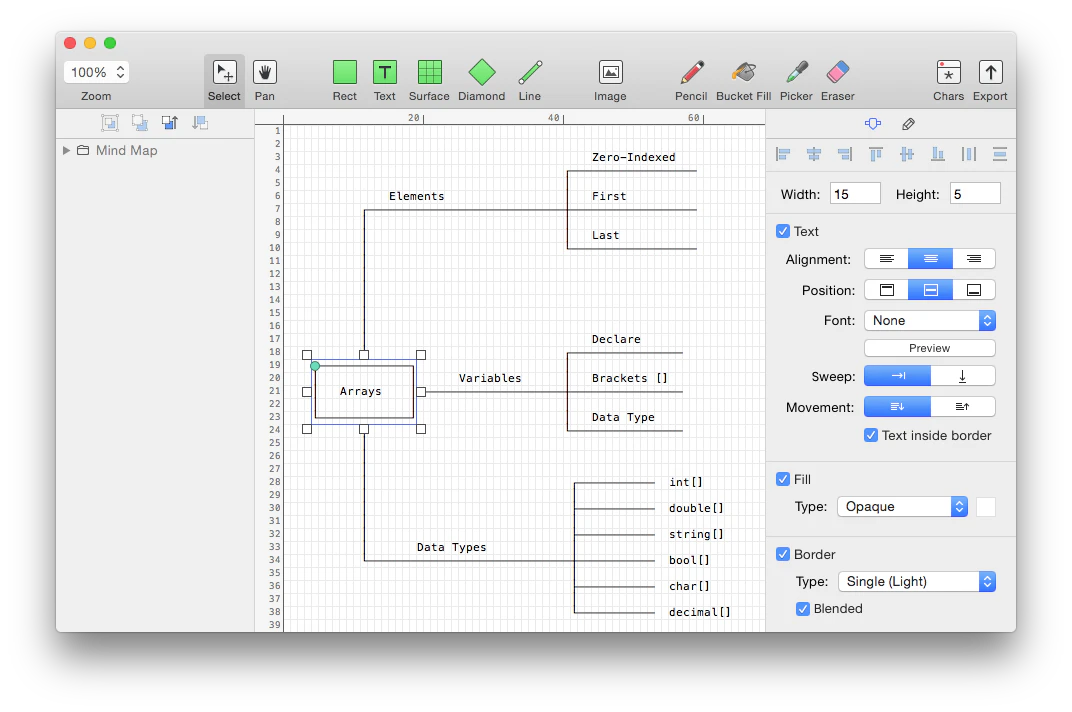Activate the Eraser tool
Viewport: 1072px width, 712px height.
coord(838,73)
